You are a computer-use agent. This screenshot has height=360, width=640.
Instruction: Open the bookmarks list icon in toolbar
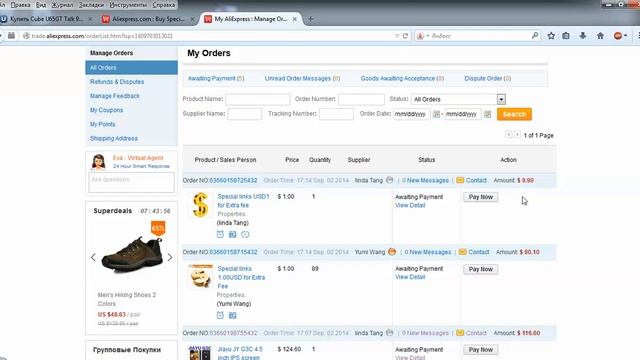pyautogui.click(x=566, y=36)
